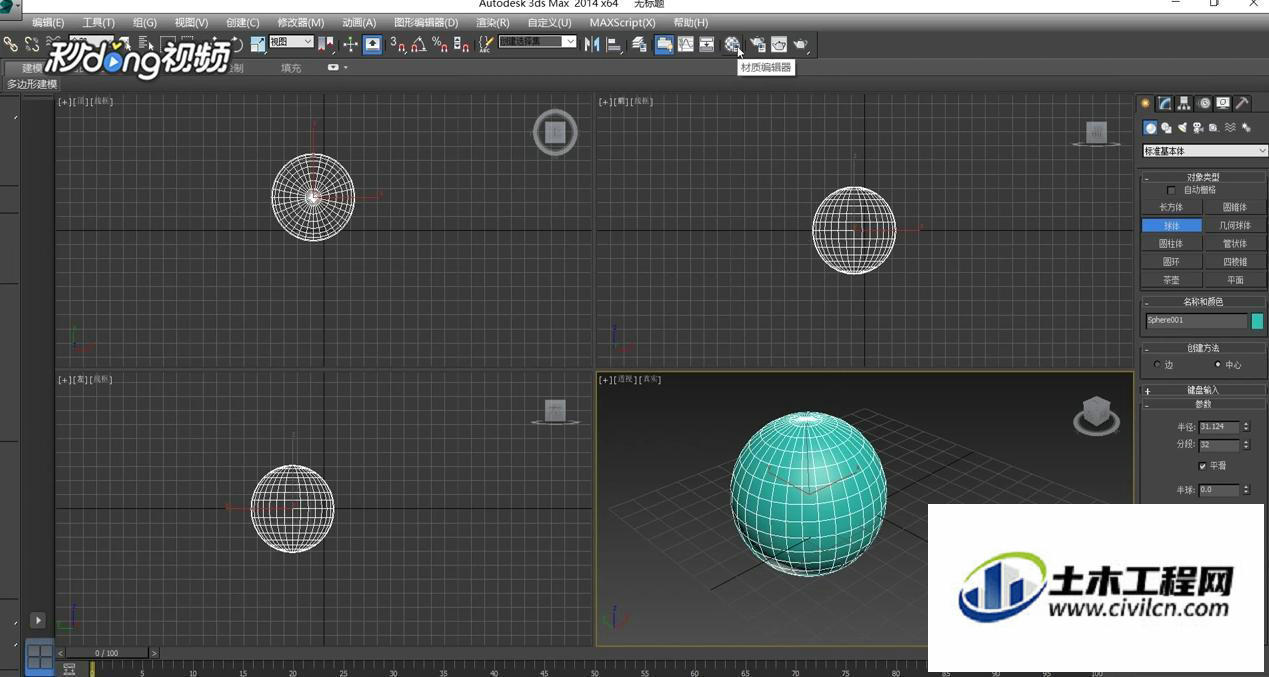
Task: Select the Space Warps creation category
Action: point(1230,127)
